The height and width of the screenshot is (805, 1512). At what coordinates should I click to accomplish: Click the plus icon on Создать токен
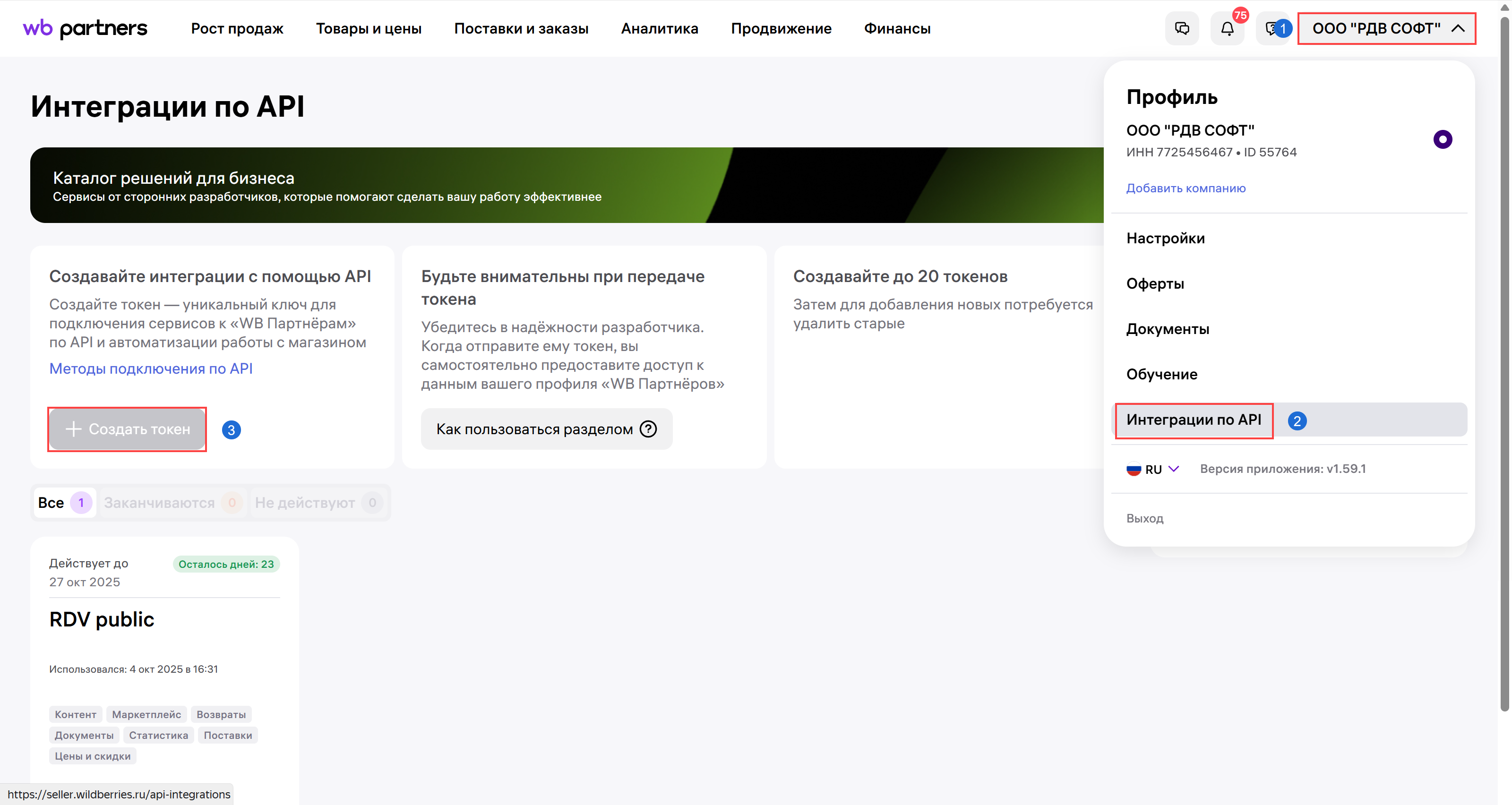tap(73, 429)
